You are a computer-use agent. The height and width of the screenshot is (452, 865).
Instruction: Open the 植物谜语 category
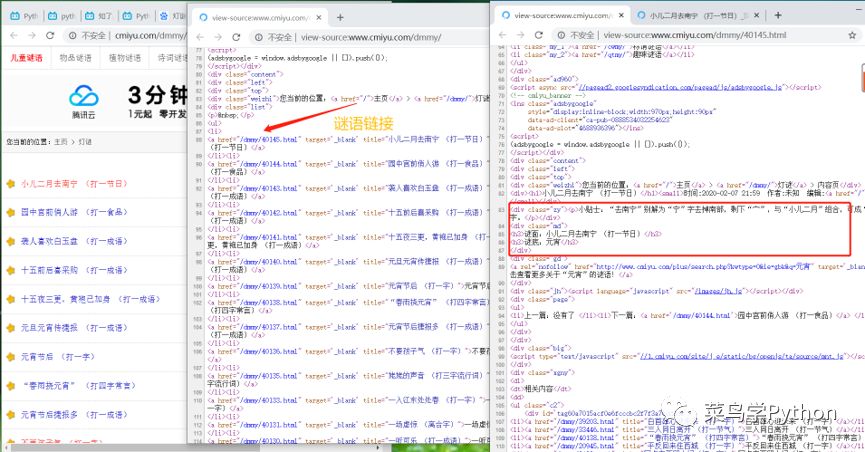(x=125, y=58)
